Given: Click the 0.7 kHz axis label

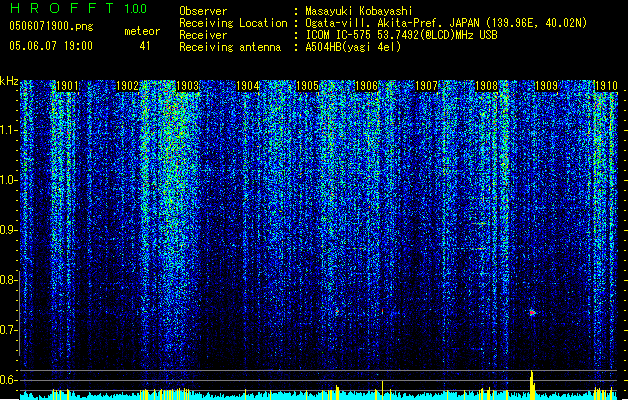Looking at the screenshot, I should (x=8, y=330).
